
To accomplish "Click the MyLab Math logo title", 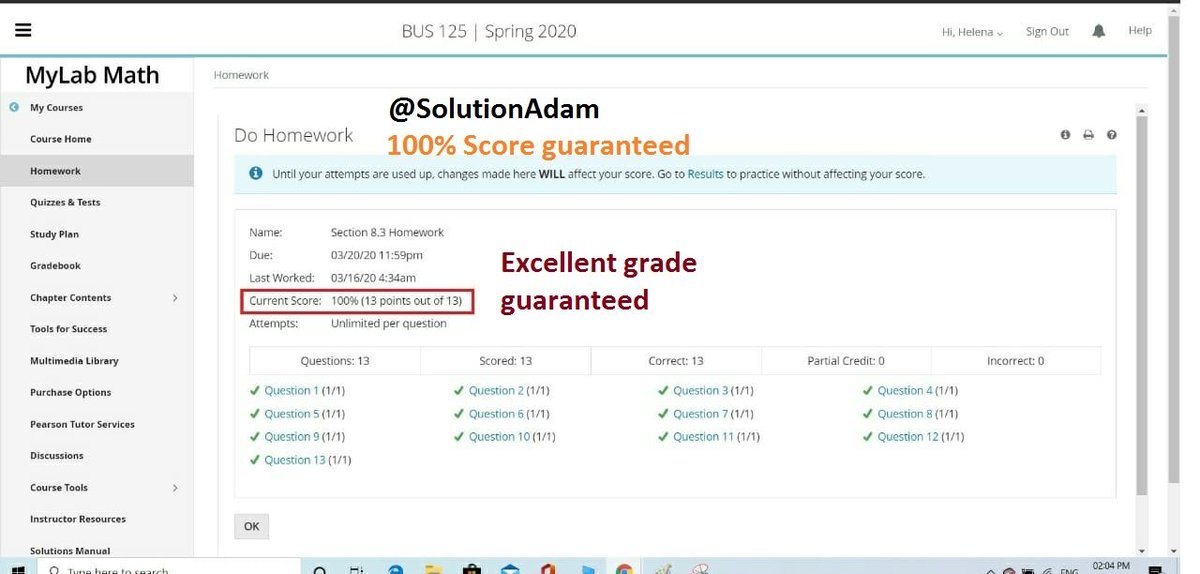I will (x=92, y=75).
